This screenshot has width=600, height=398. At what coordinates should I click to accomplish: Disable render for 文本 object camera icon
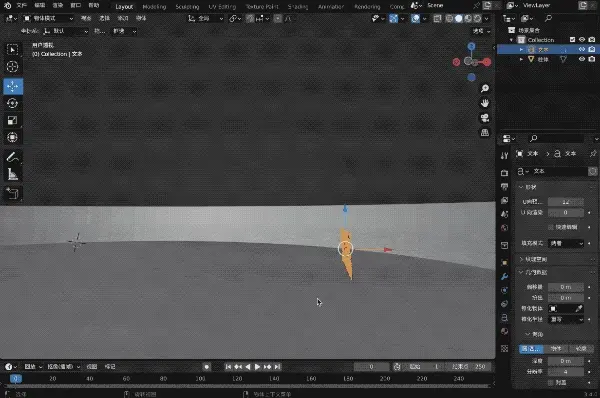click(x=592, y=49)
